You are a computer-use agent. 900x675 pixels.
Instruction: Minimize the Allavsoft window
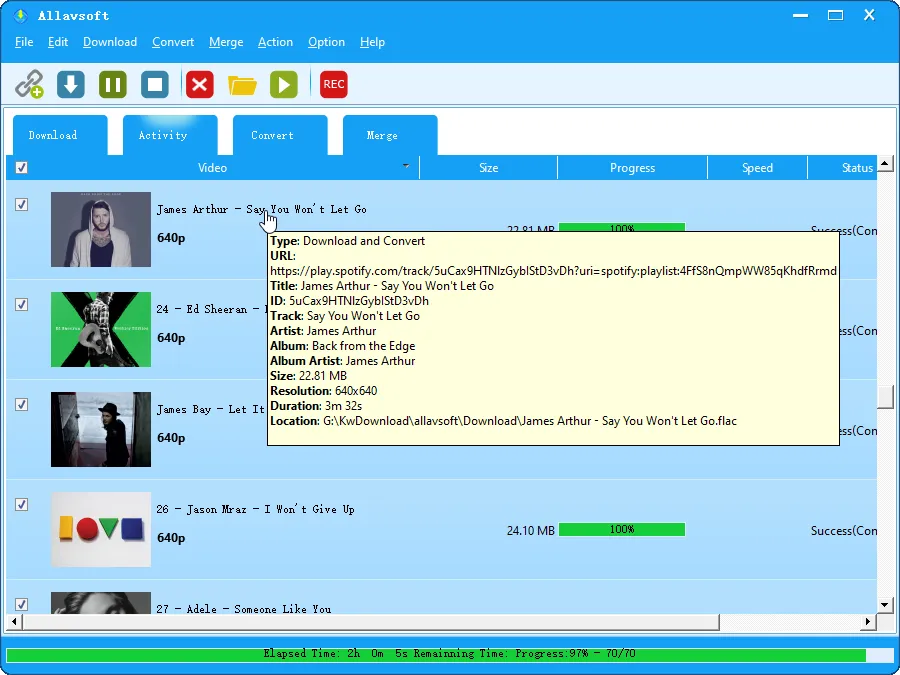[801, 15]
